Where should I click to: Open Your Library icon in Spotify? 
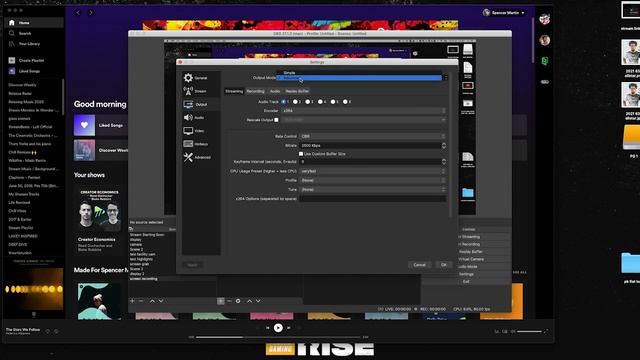point(11,44)
